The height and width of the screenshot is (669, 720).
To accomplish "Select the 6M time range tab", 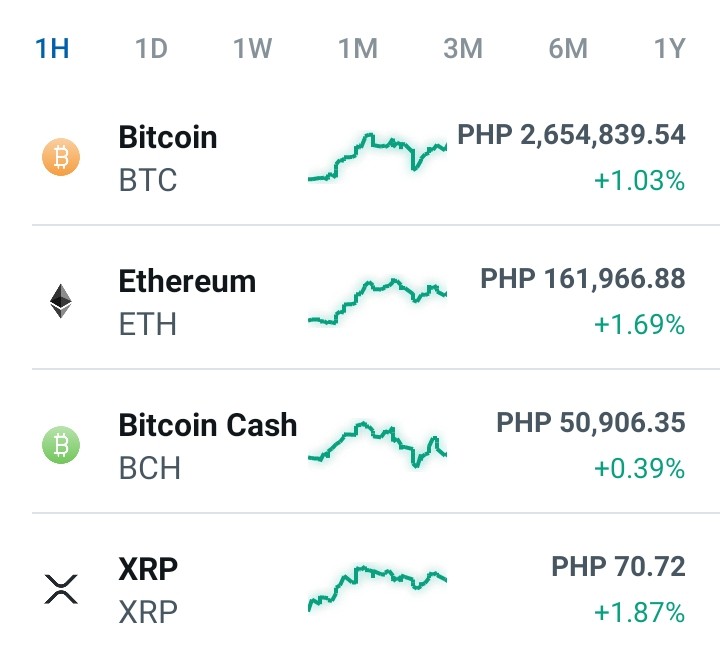I will 568,48.
